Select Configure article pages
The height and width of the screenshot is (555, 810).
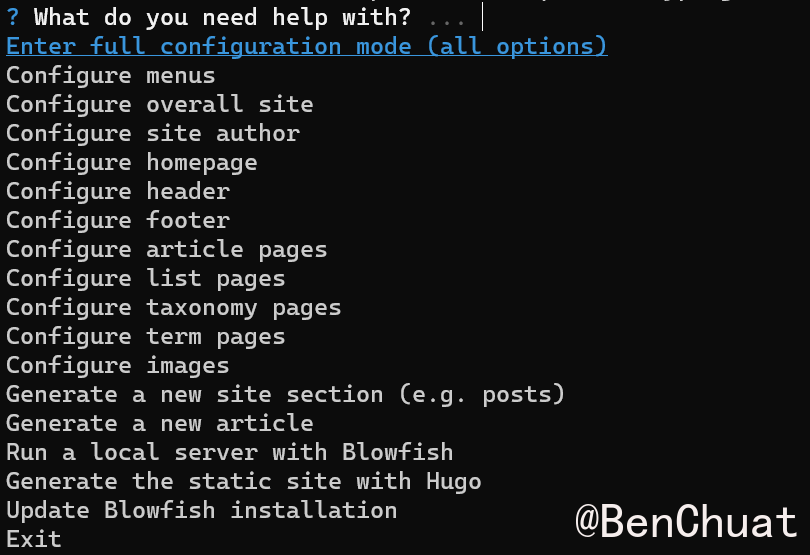point(166,249)
